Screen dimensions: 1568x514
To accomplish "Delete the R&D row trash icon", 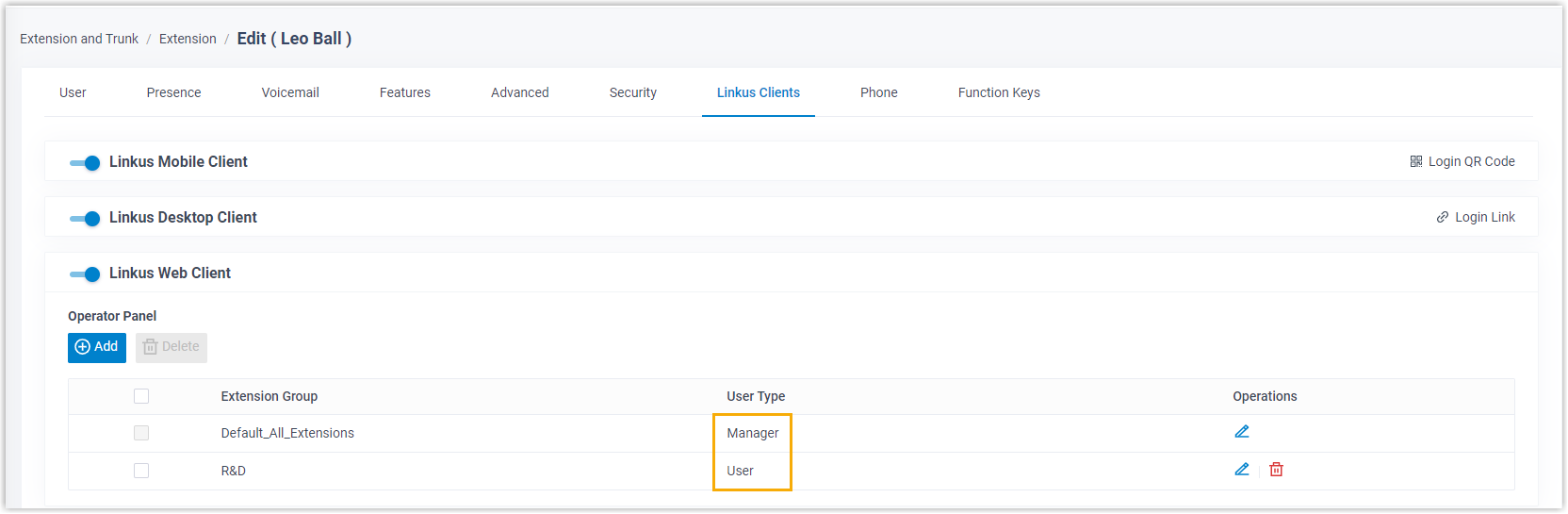I will click(x=1276, y=470).
